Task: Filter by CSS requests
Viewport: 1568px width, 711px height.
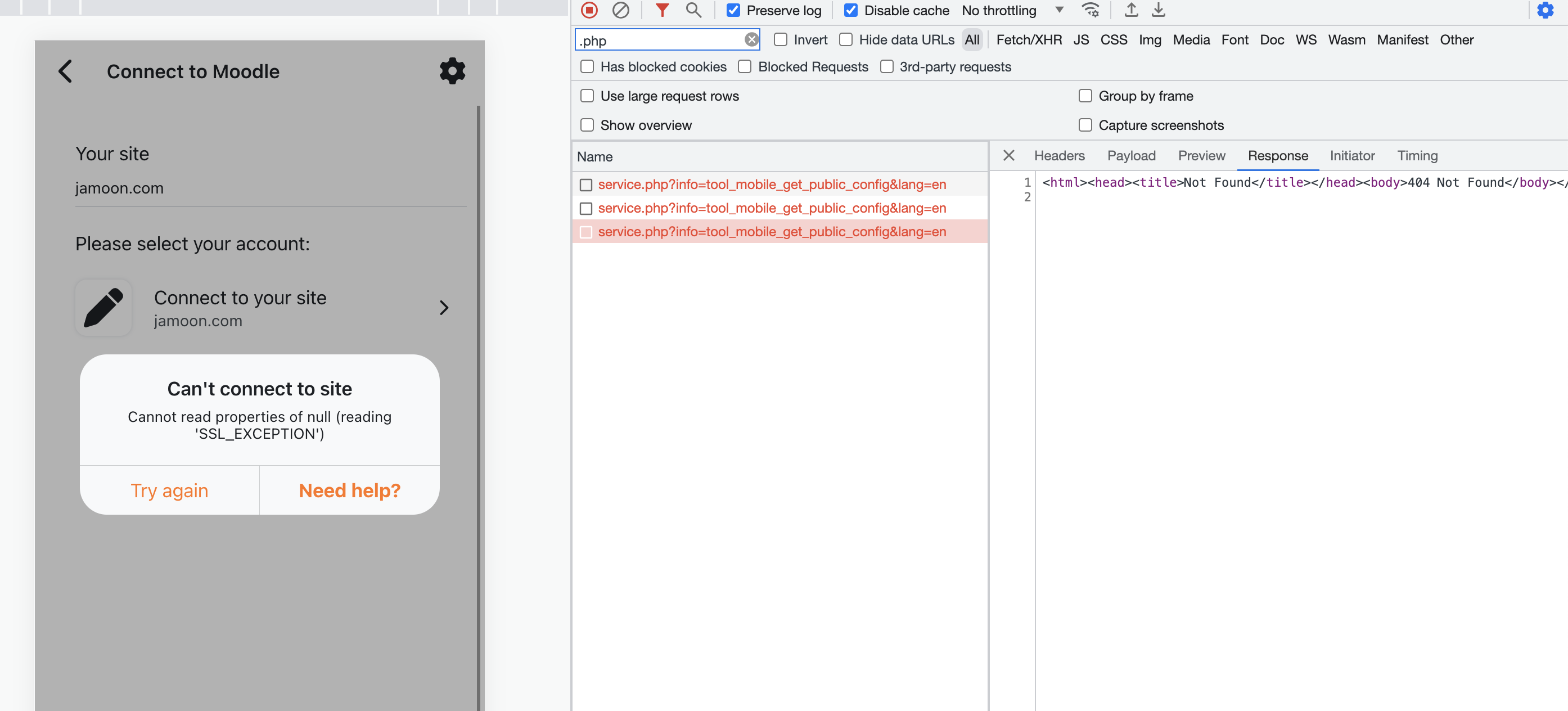Action: 1114,39
